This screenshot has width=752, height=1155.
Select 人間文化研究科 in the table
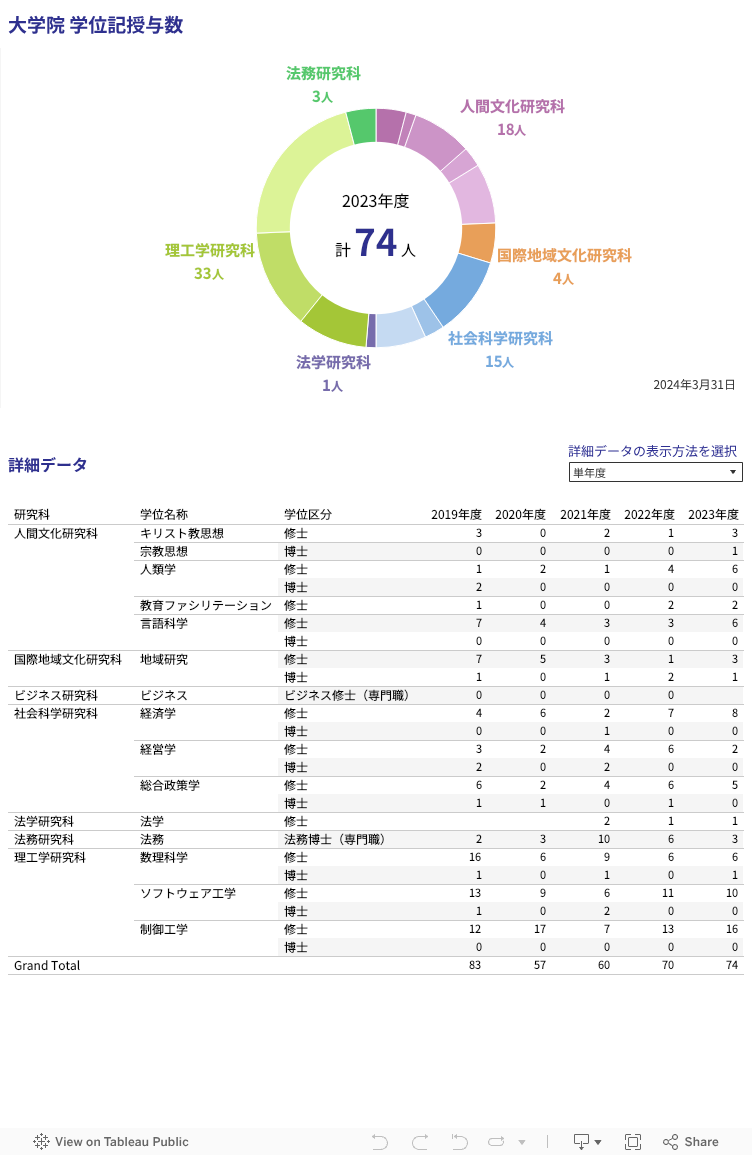click(56, 533)
